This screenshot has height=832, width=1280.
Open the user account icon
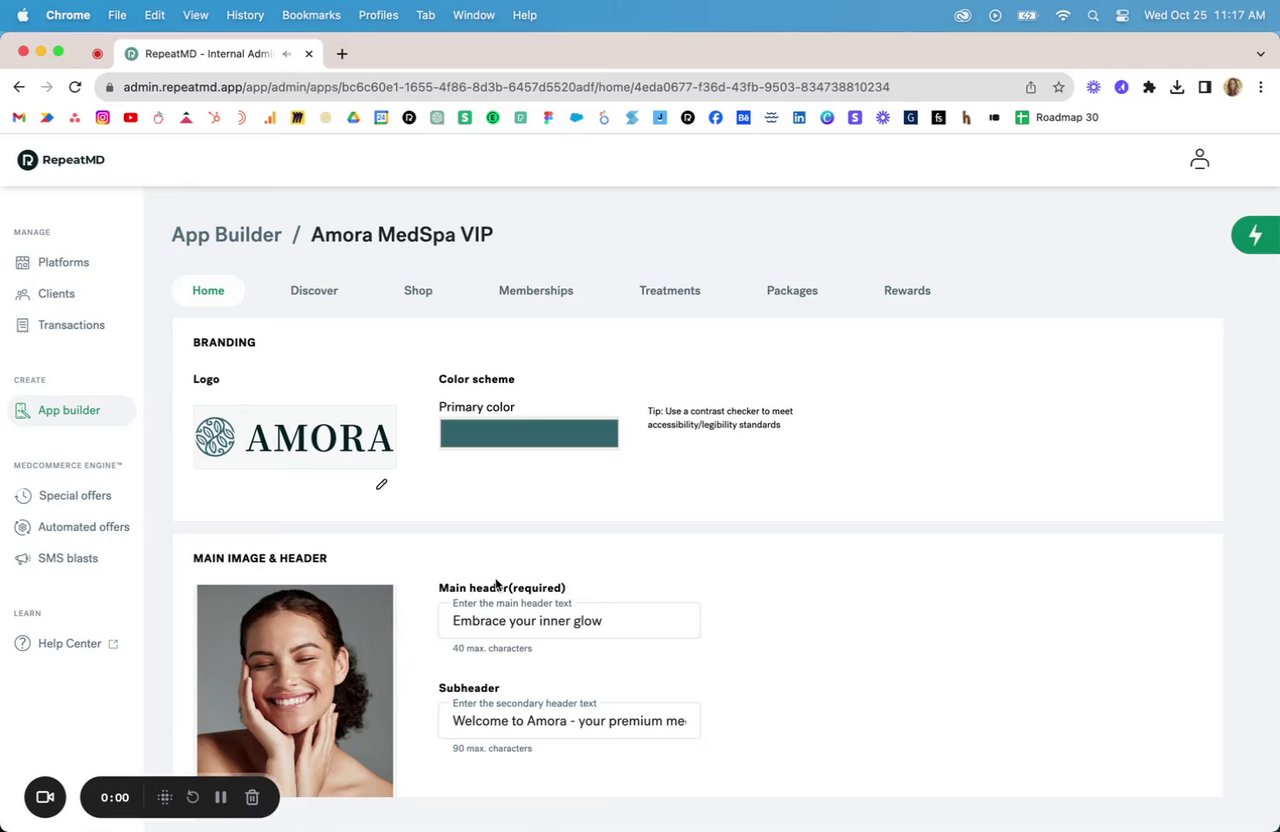point(1199,159)
